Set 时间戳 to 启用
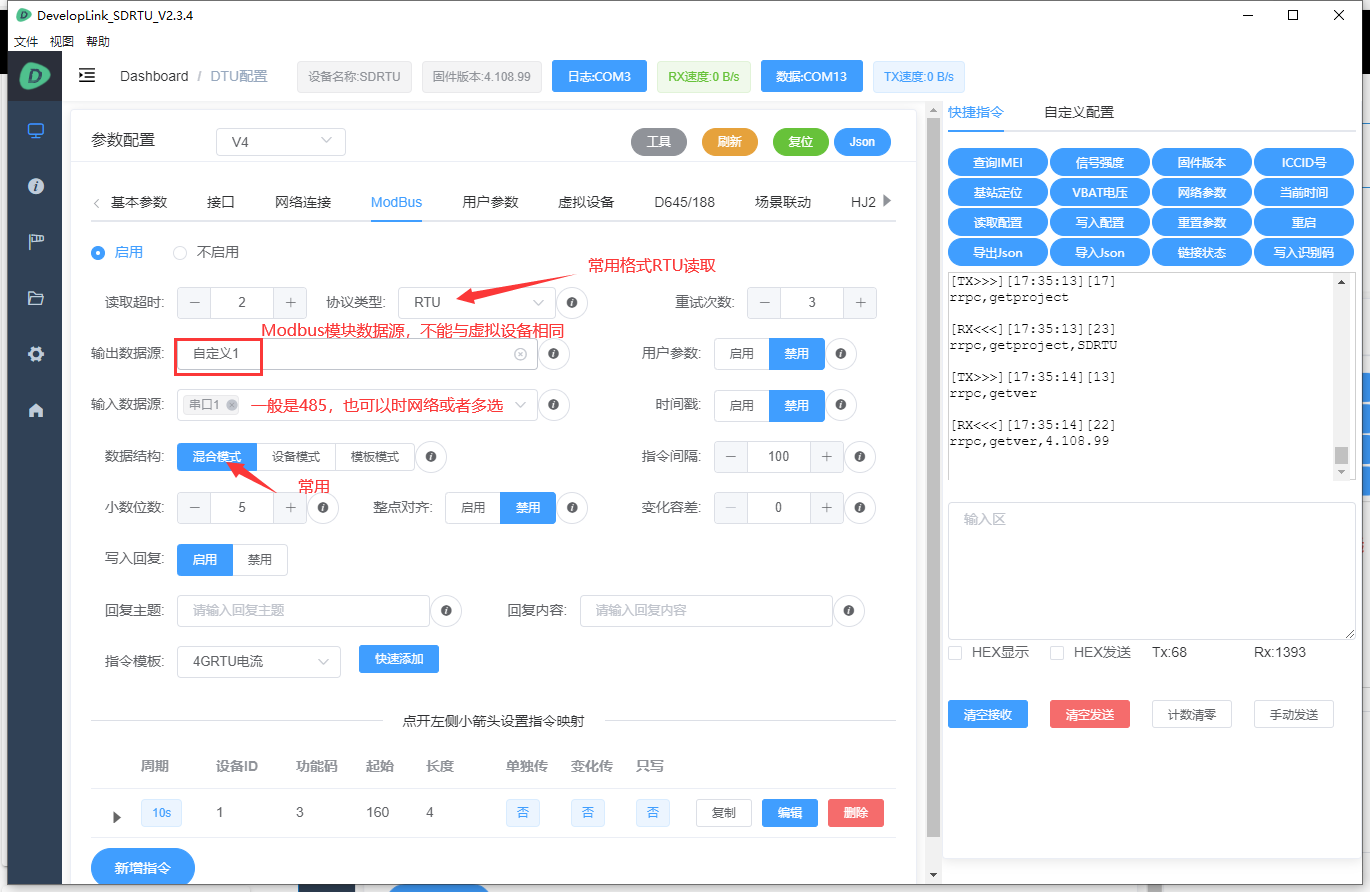 click(x=742, y=405)
